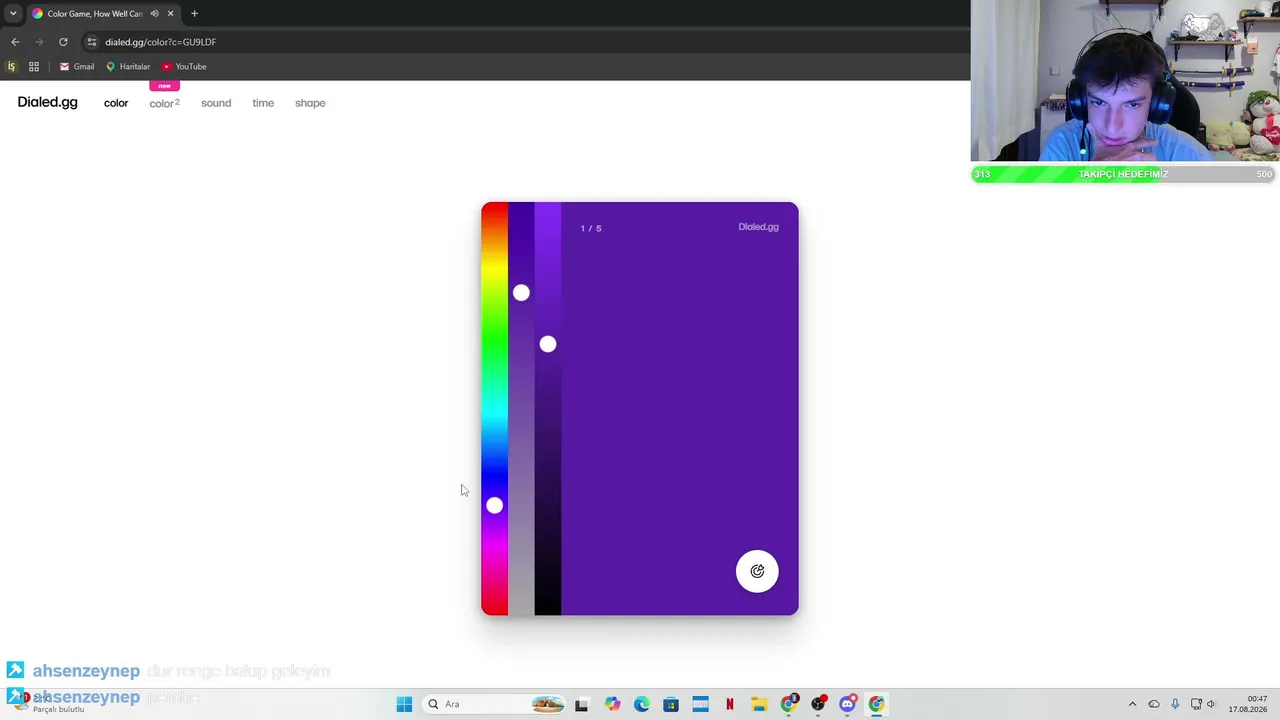Open OBS Studio from the taskbar
This screenshot has width=1280, height=720.
coord(818,704)
